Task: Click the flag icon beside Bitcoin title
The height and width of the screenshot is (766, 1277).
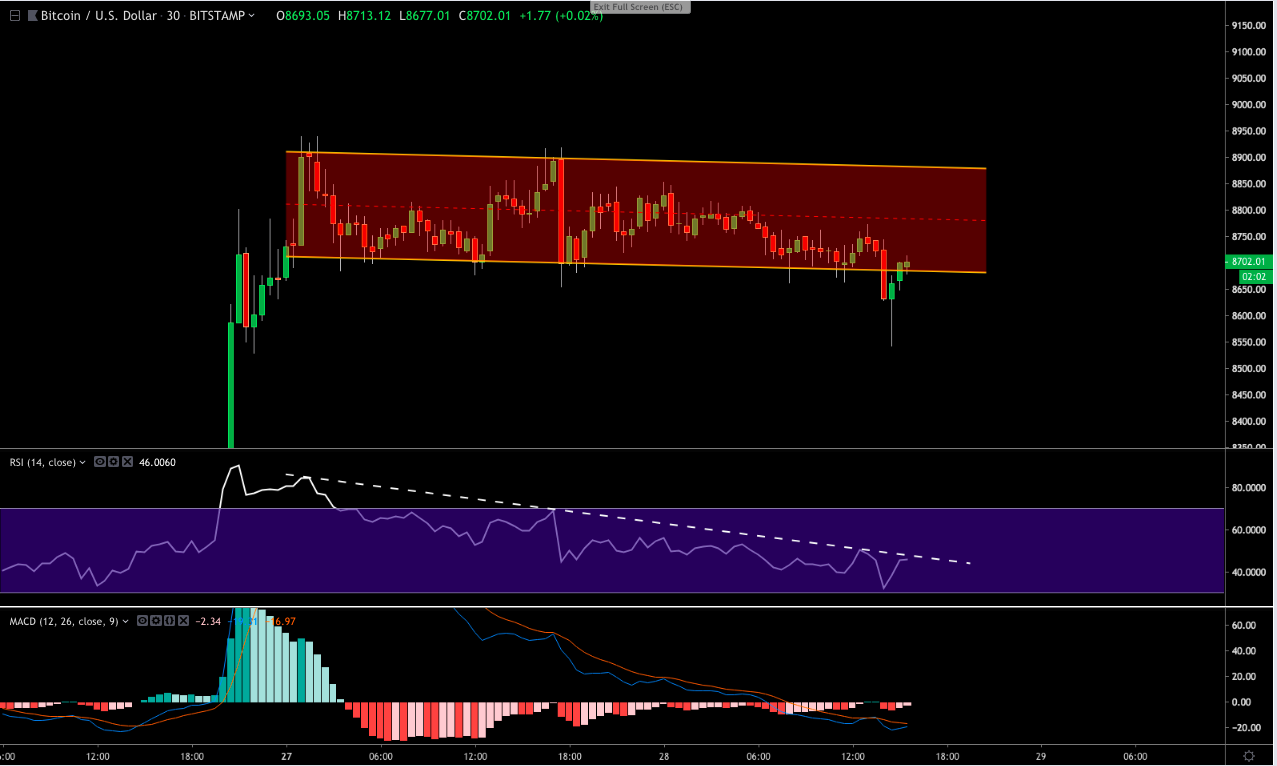Action: coord(32,16)
